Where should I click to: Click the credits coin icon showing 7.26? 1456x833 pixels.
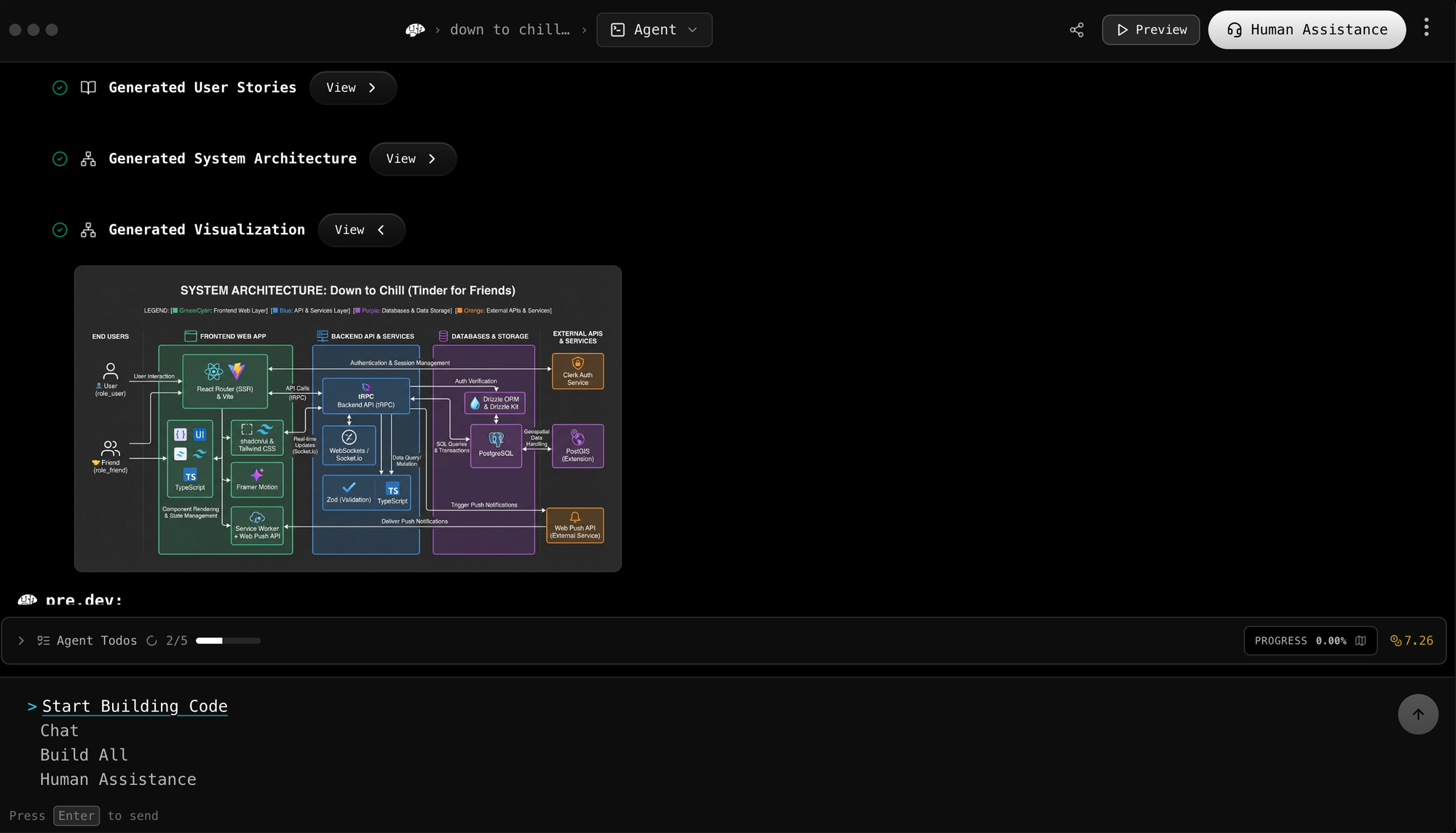coord(1396,641)
